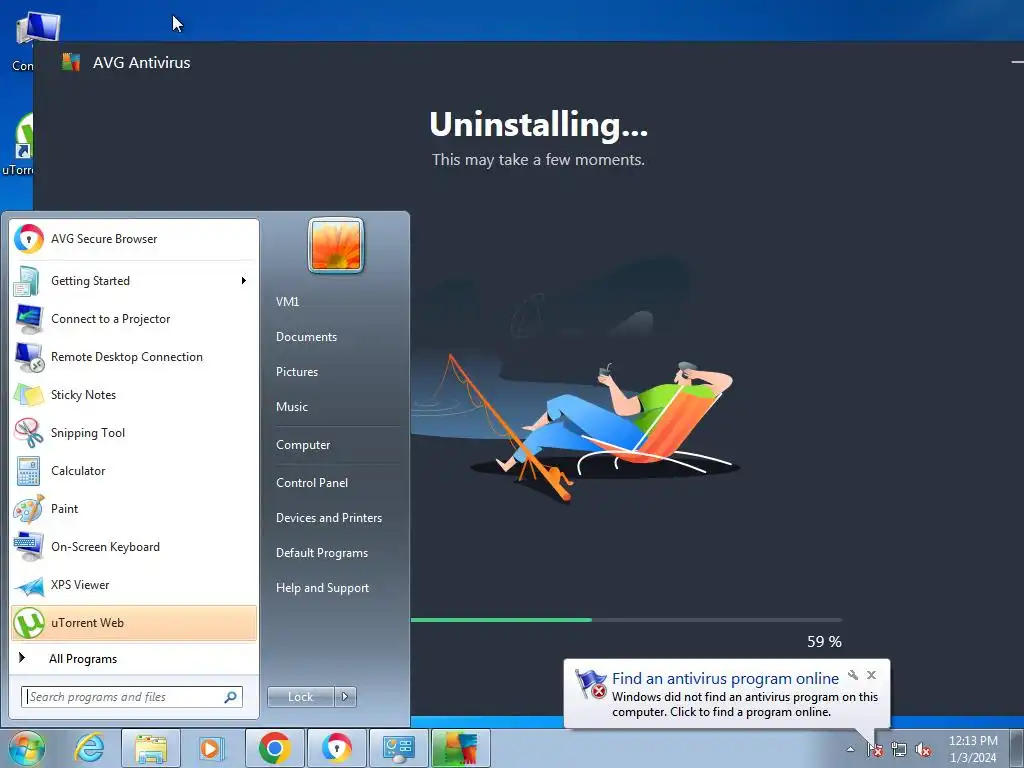Click Find an antivirus program online link
The height and width of the screenshot is (768, 1024).
tap(725, 679)
